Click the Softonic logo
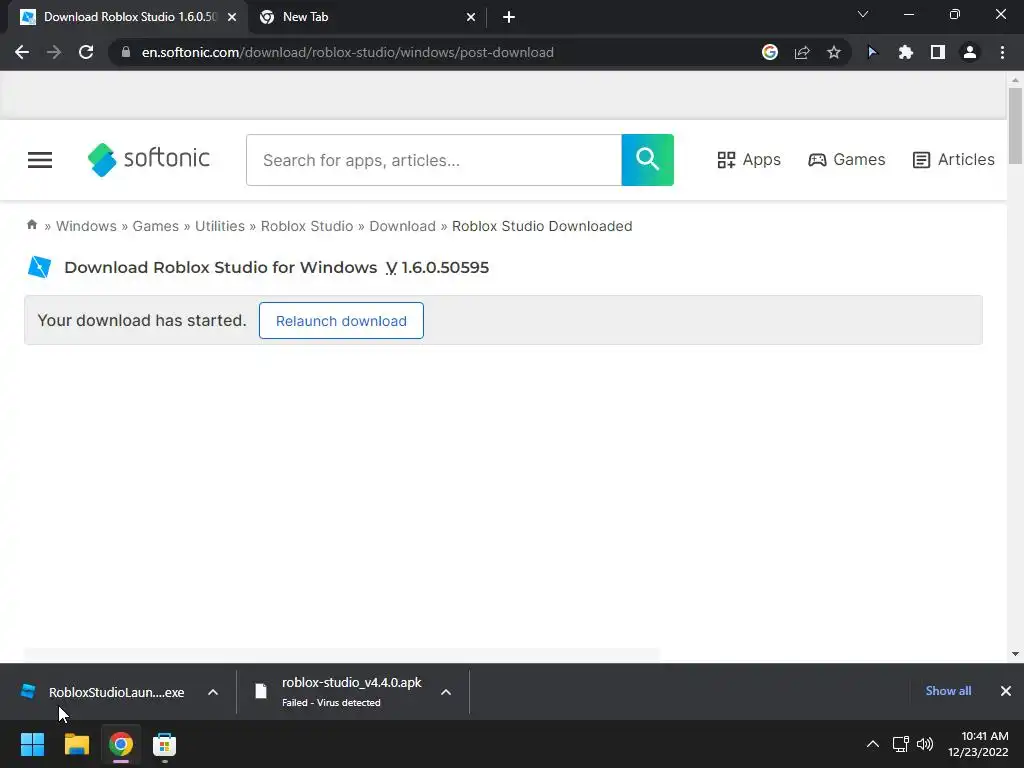Screen dimensions: 1024x768 [148, 159]
